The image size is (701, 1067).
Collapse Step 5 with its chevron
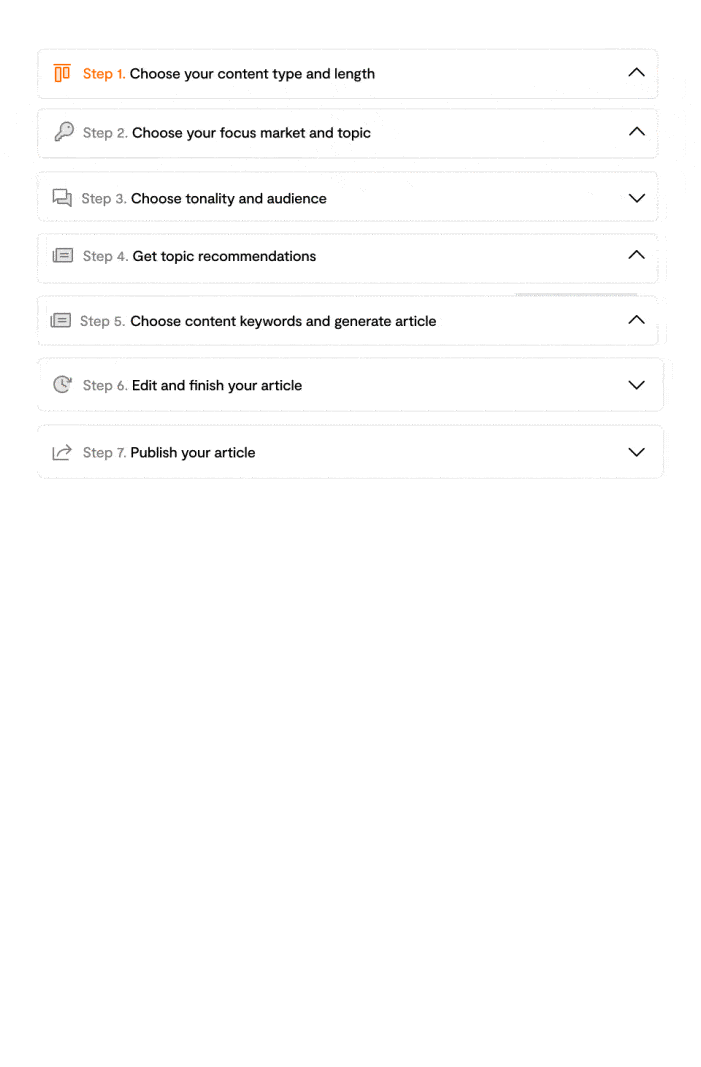636,320
